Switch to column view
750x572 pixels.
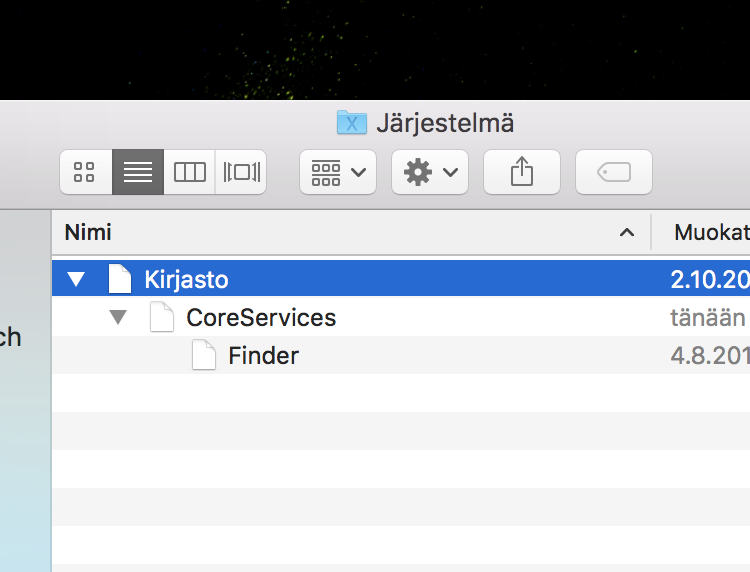[189, 172]
